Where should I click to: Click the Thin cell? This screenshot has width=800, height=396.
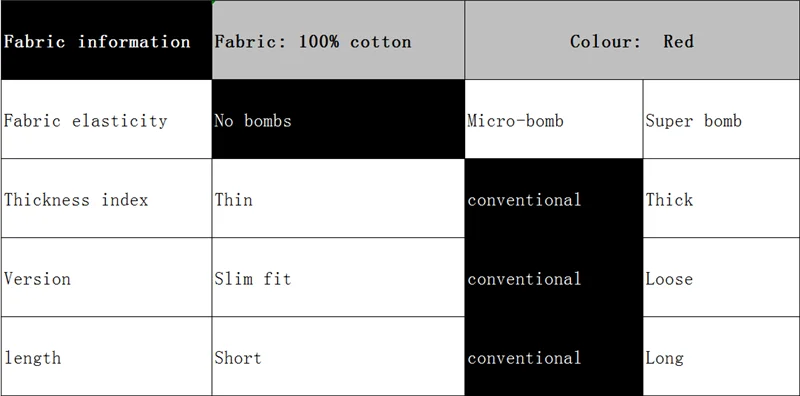pyautogui.click(x=338, y=198)
